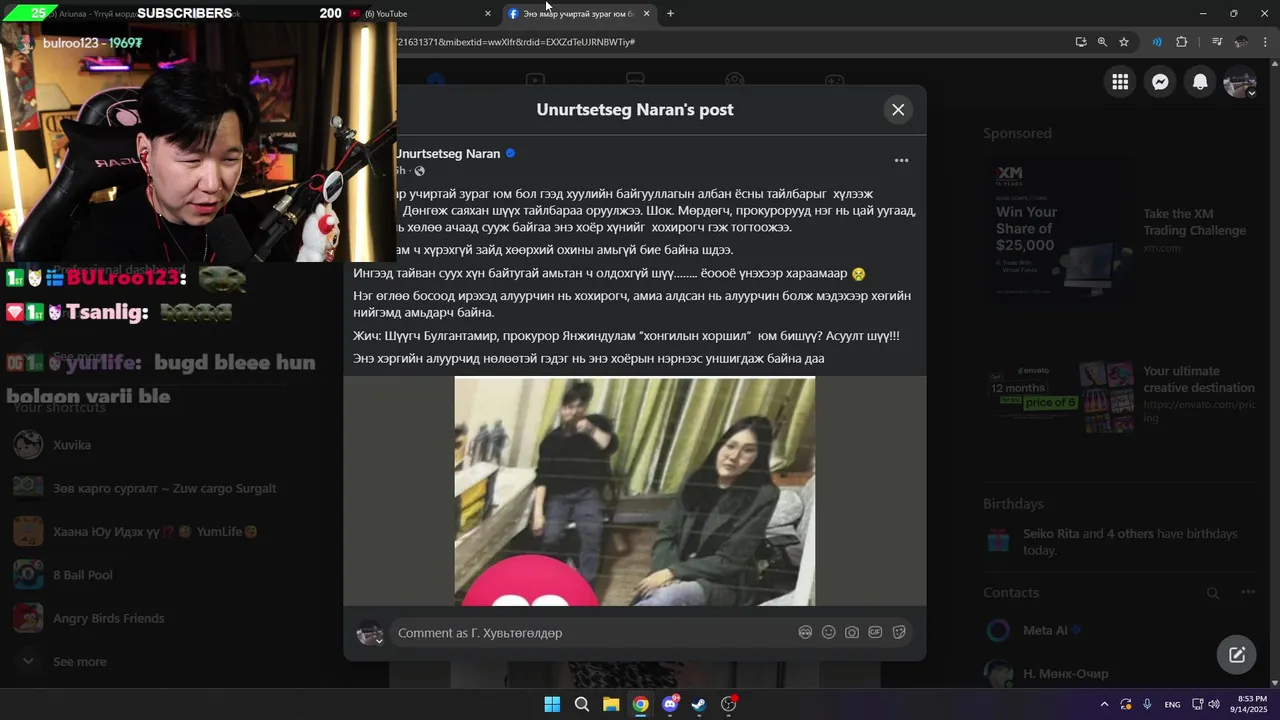1280x720 pixels.
Task: Open the post's three-dot options menu
Action: tap(901, 160)
